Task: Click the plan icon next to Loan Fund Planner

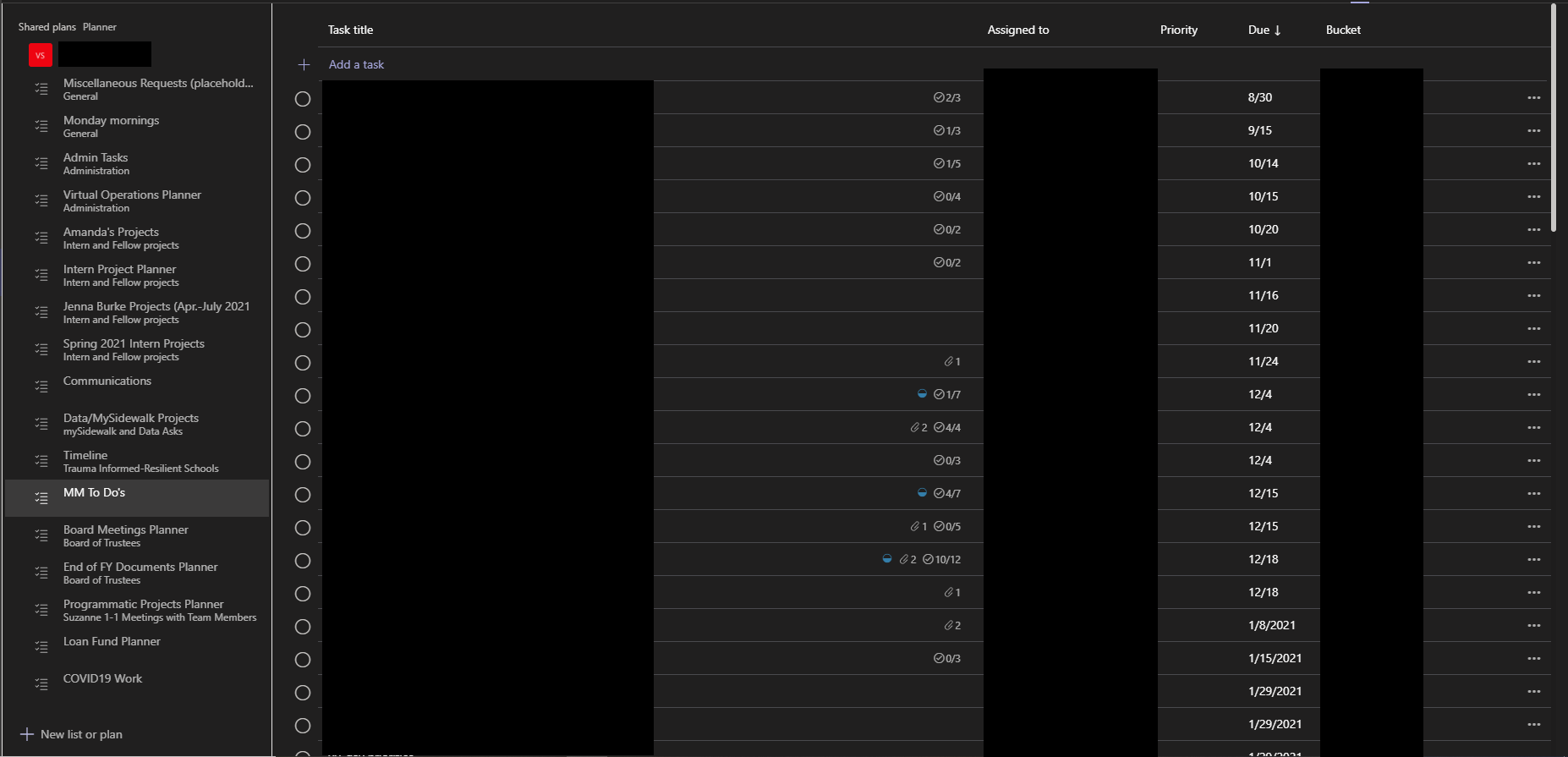Action: (41, 647)
